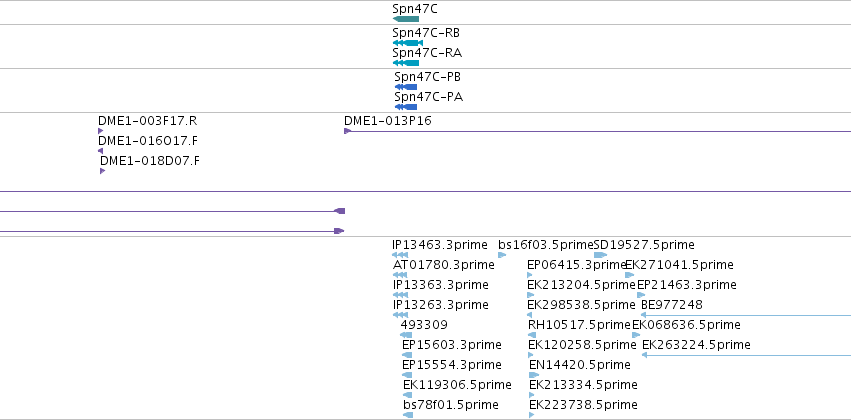Select the EN14420.5prime label
The image size is (851, 420).
[x=580, y=365]
